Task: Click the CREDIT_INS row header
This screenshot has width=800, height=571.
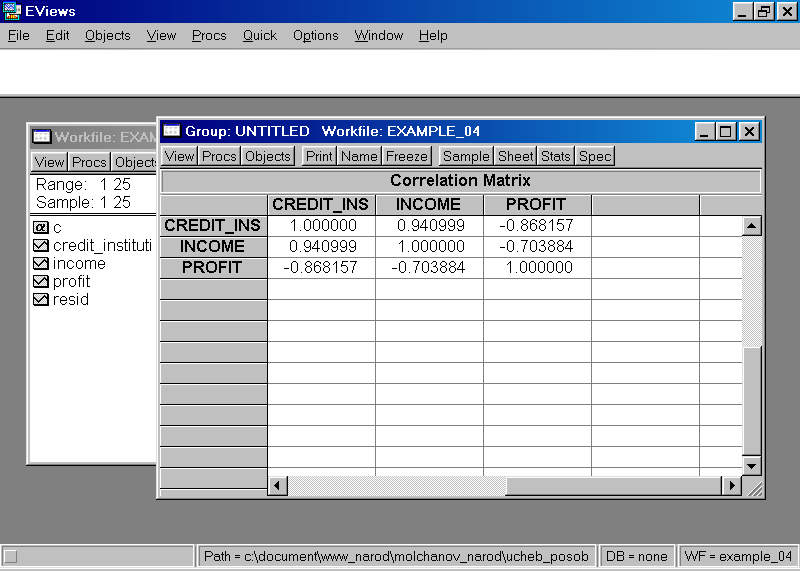Action: point(213,226)
